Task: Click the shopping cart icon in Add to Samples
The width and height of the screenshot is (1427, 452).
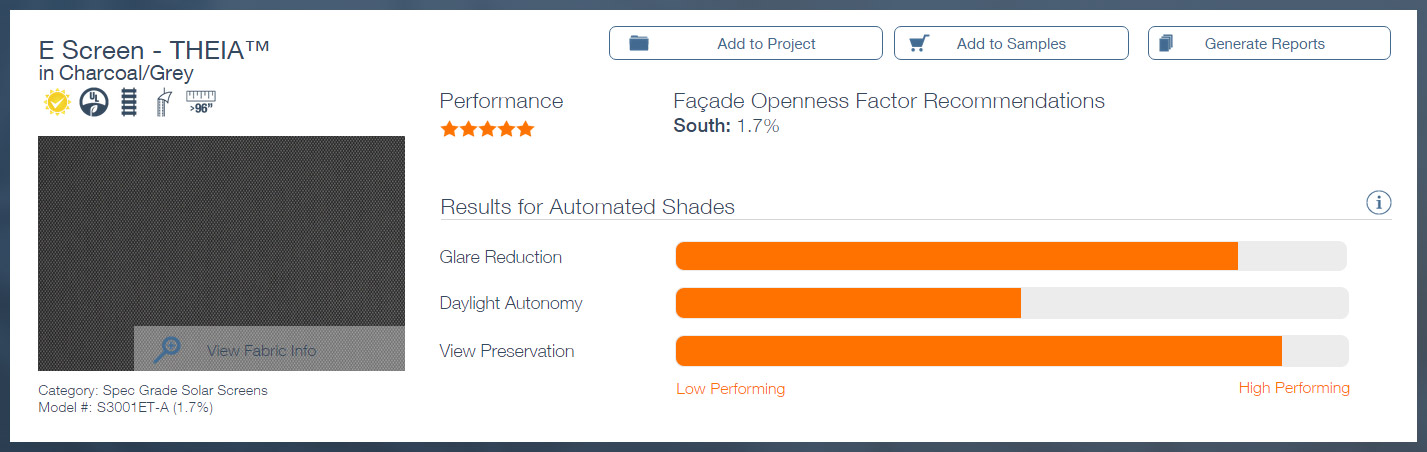Action: [920, 43]
